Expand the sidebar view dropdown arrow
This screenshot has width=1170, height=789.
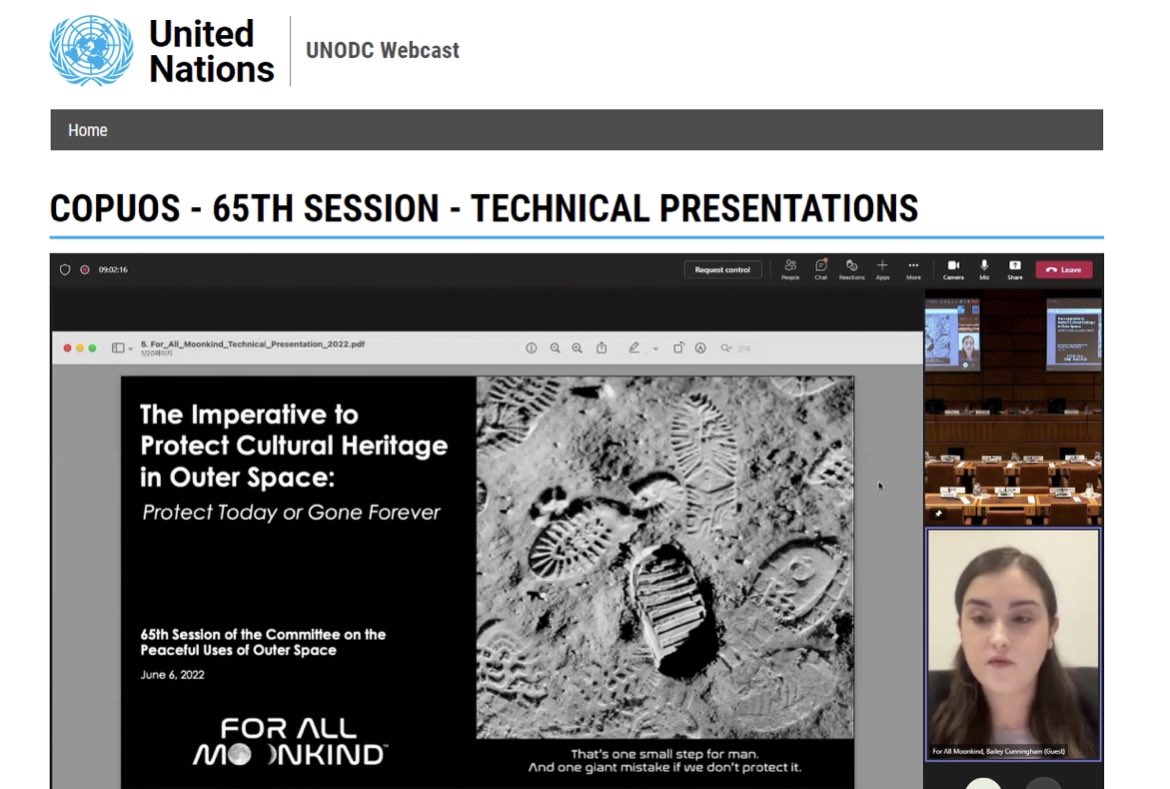(x=131, y=349)
